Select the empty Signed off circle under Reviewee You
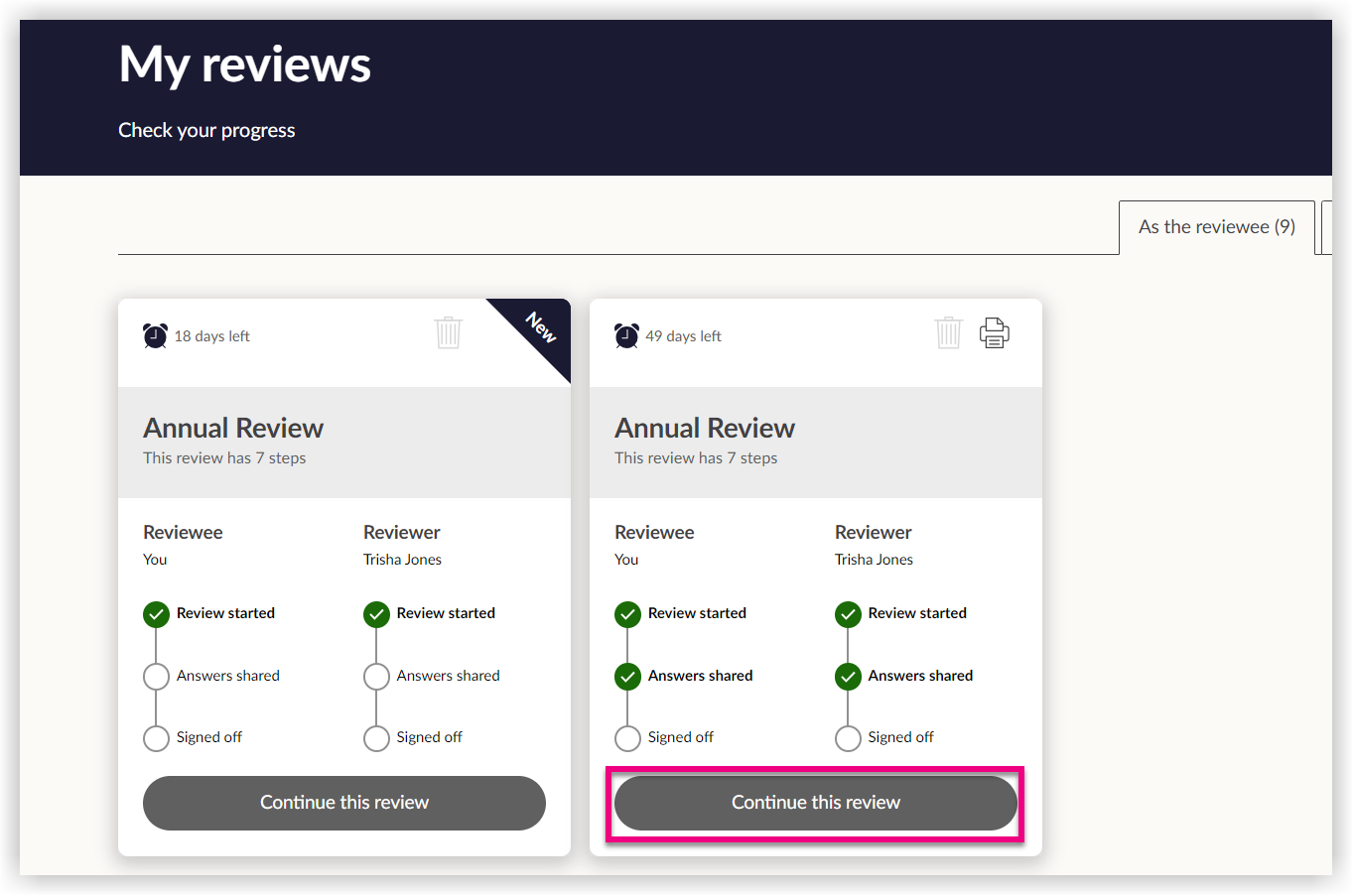This screenshot has height=896, width=1353. (x=156, y=737)
